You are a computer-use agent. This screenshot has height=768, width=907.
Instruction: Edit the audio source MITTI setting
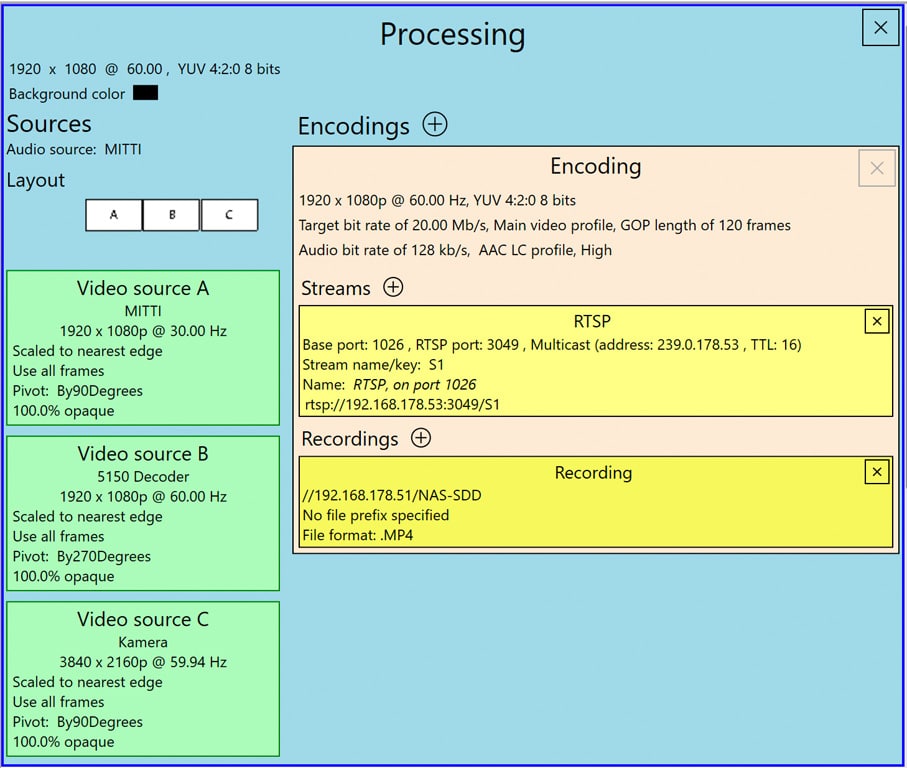point(74,149)
